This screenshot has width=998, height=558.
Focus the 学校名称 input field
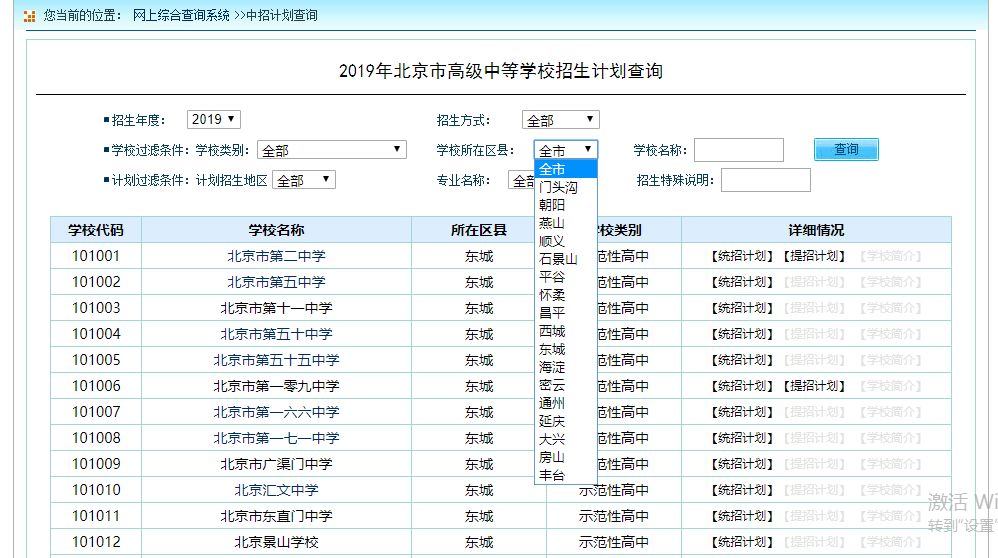[x=739, y=150]
